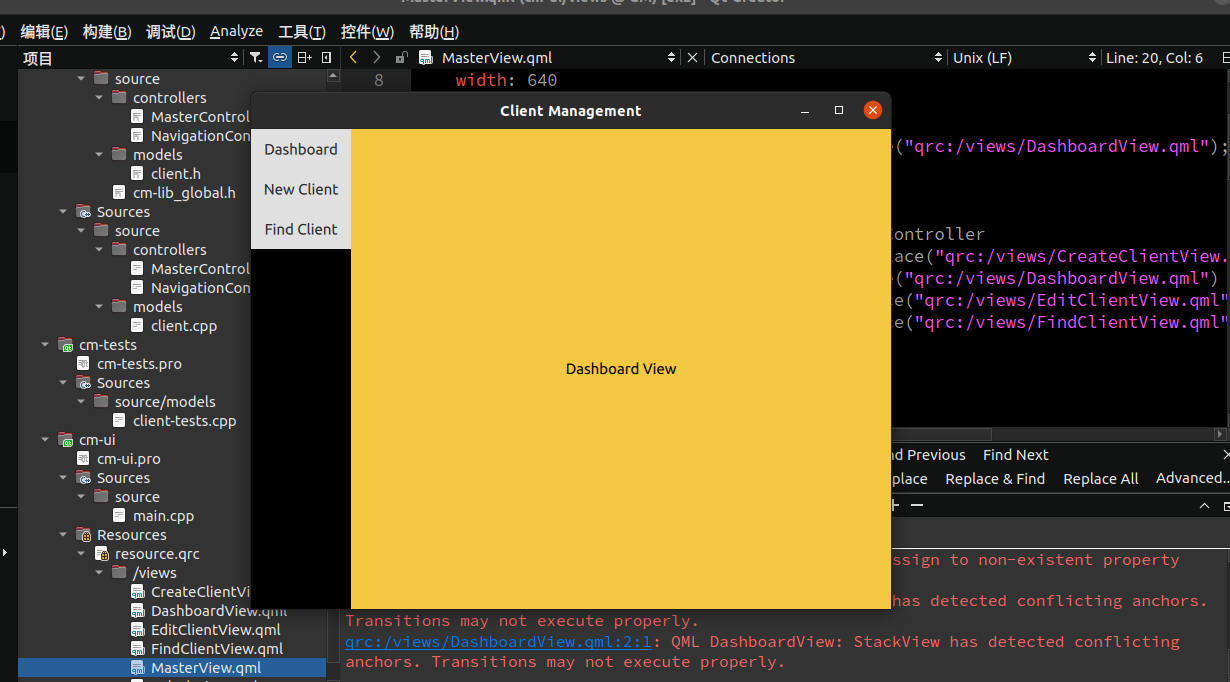
Task: Click the Replace All button
Action: point(1101,479)
